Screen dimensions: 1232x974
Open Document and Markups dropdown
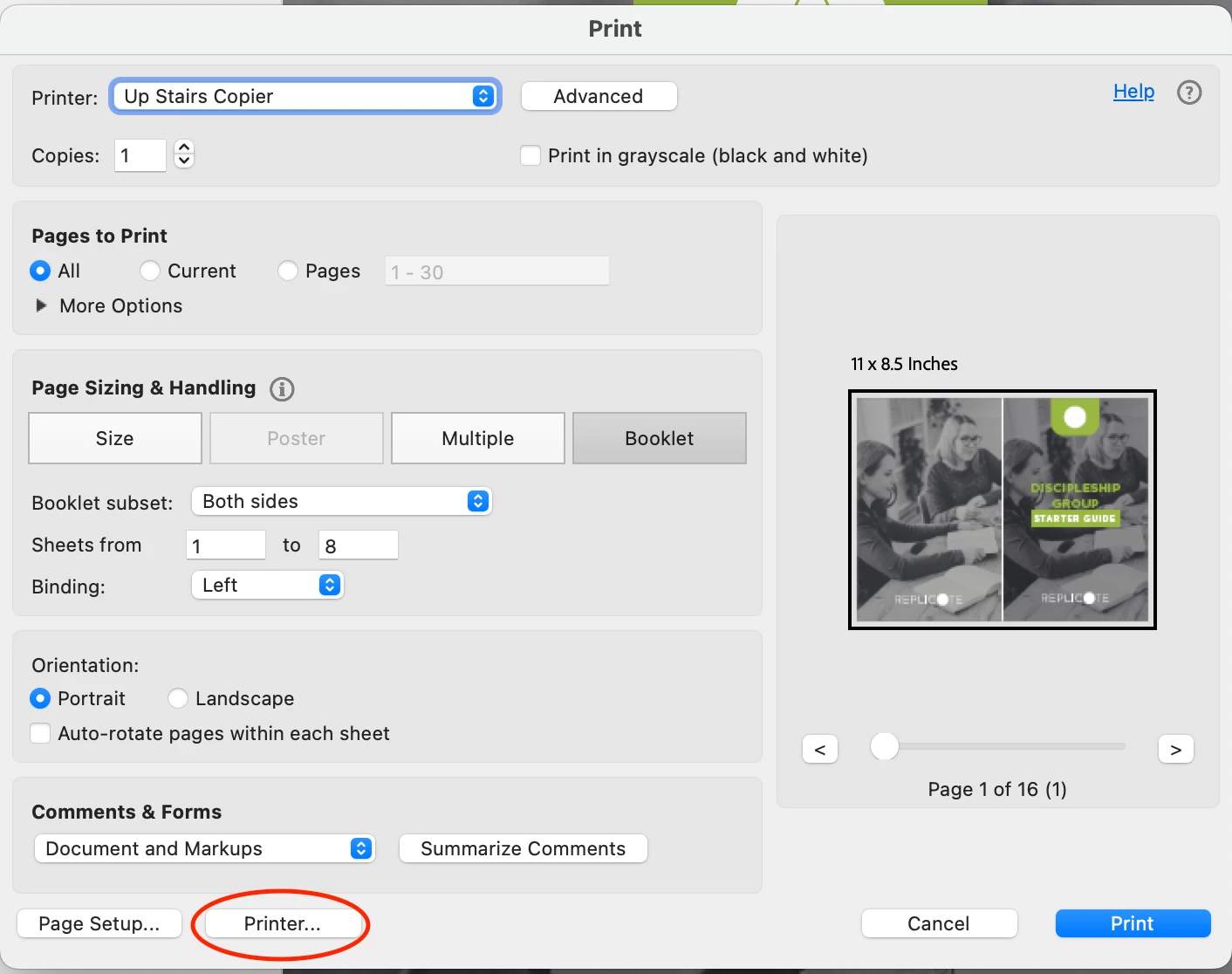[205, 848]
